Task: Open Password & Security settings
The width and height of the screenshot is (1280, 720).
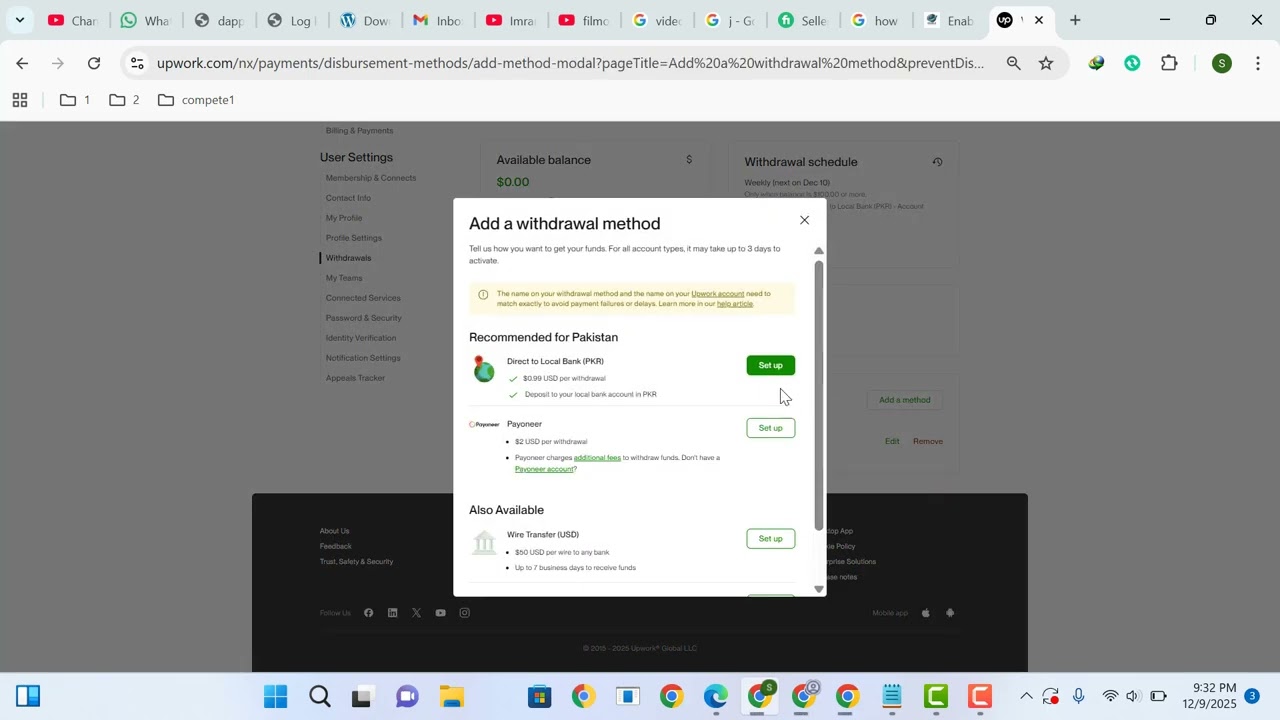Action: coord(363,318)
